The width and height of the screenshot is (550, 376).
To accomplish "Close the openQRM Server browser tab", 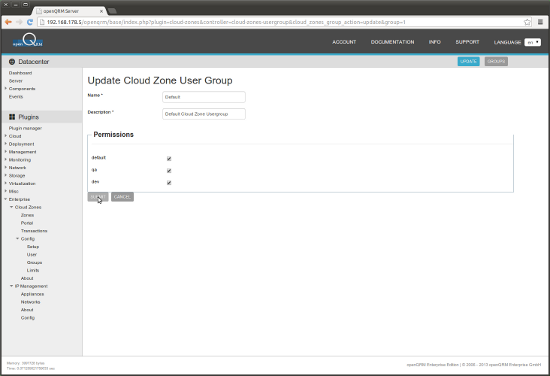I will 101,11.
